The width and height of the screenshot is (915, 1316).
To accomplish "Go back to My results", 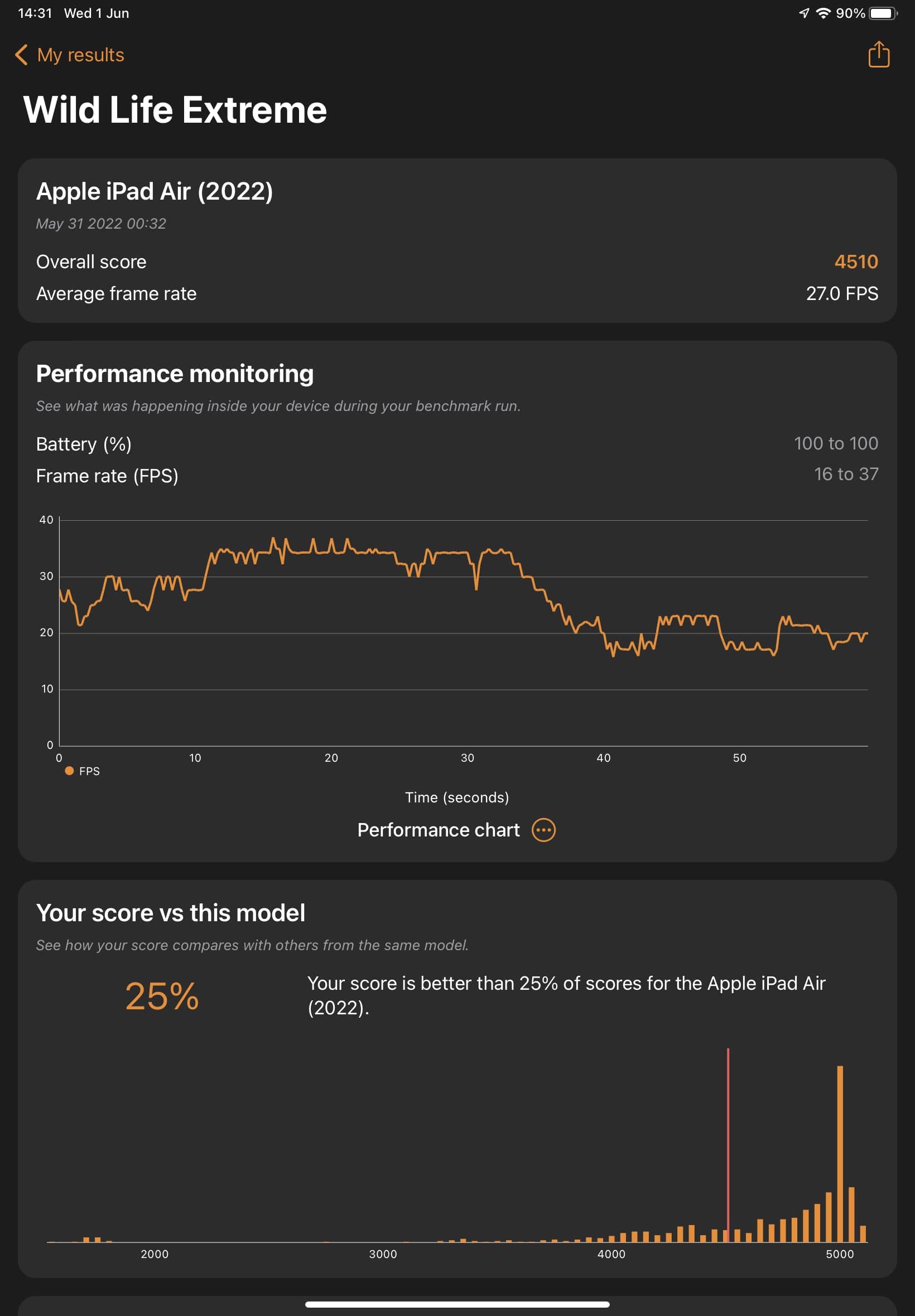I will [x=80, y=55].
